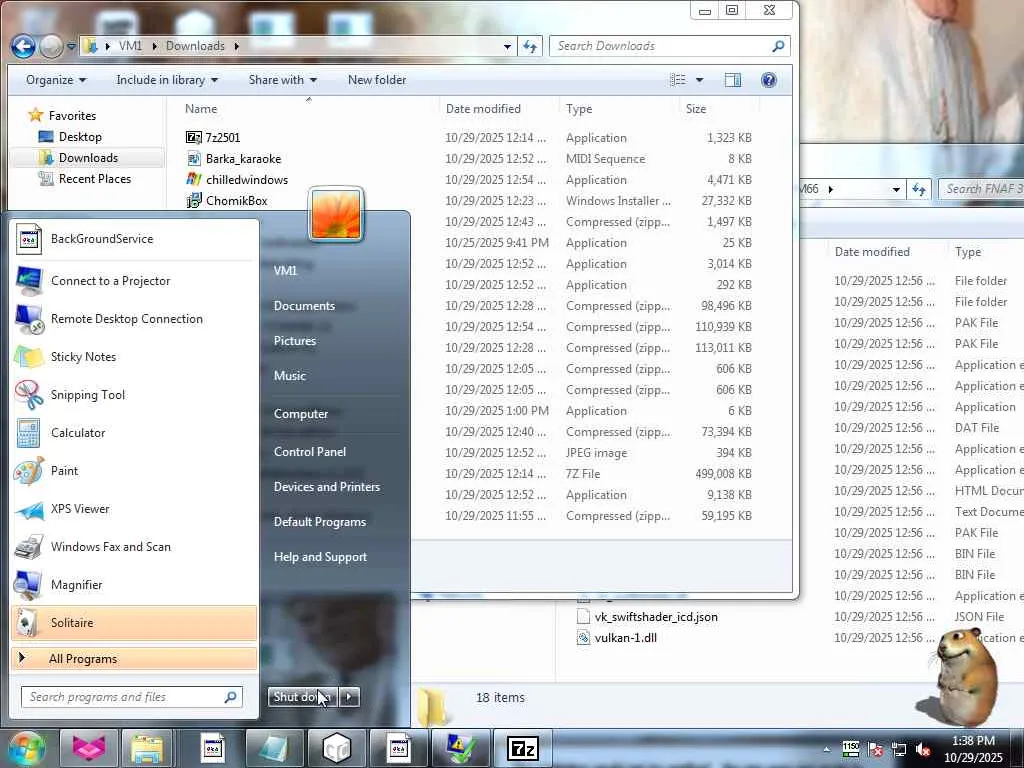
Task: Open path dropdown in FNAF window
Action: 896,189
